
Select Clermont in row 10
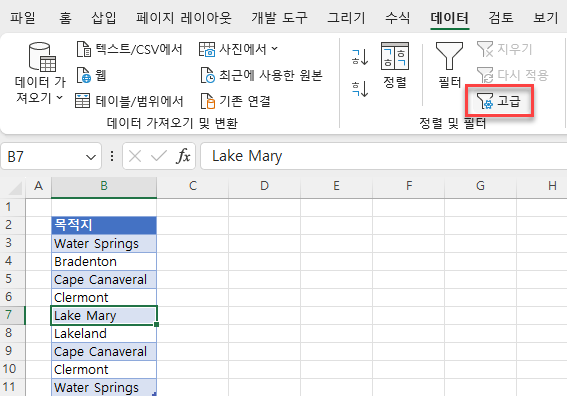[104, 369]
